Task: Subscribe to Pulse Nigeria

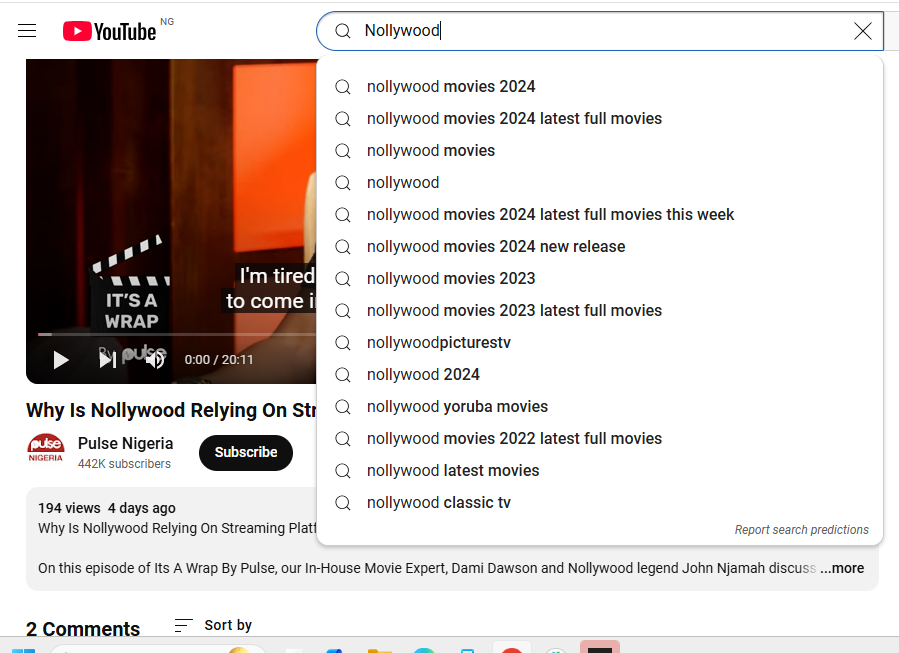Action: coord(245,452)
